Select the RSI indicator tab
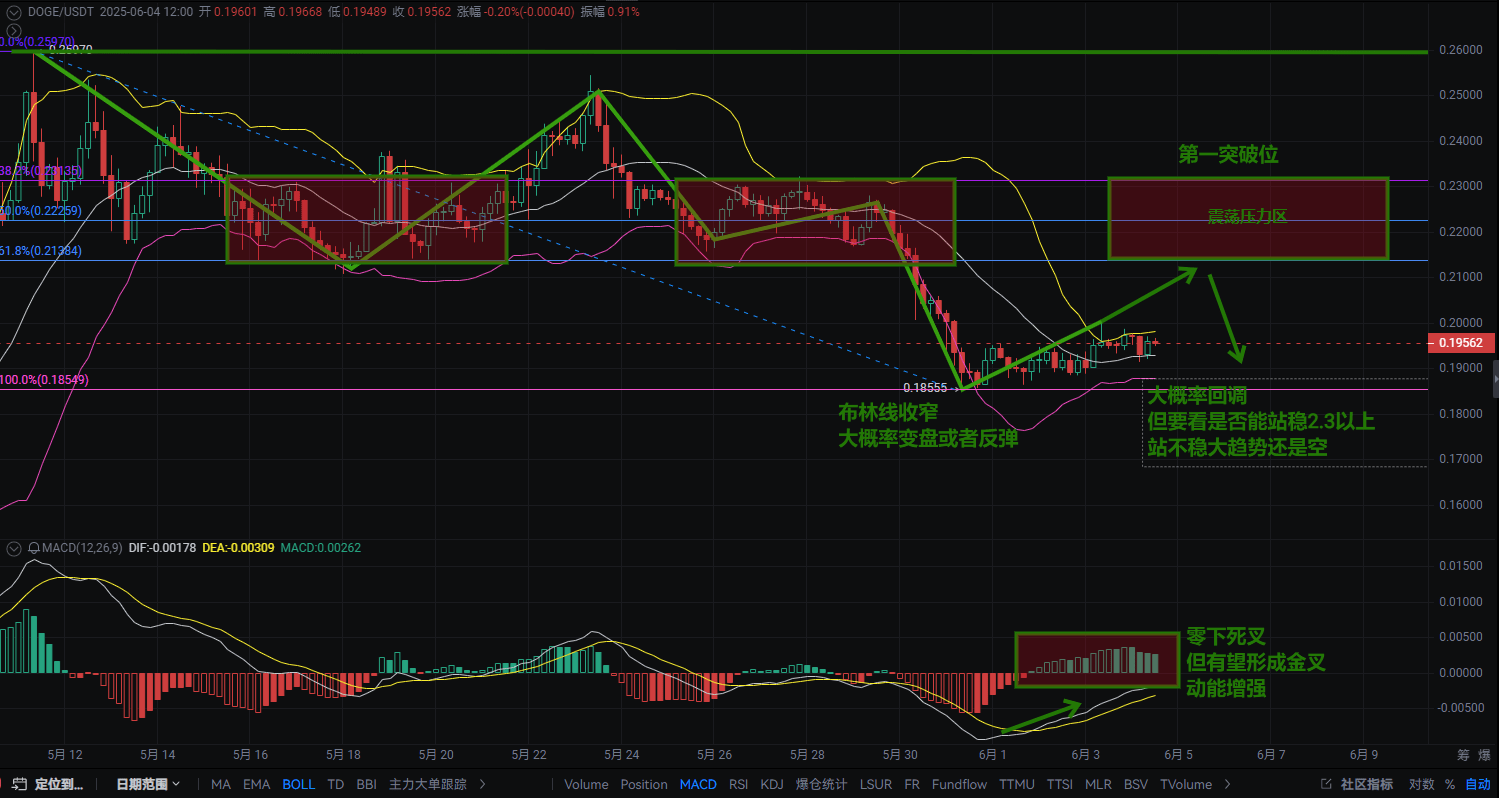 coord(738,784)
